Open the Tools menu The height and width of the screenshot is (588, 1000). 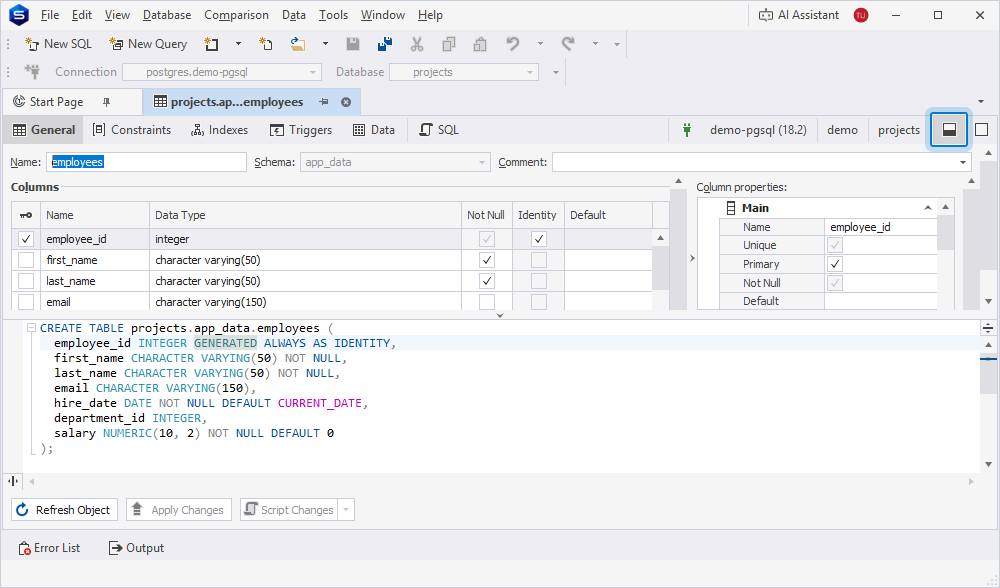[333, 15]
